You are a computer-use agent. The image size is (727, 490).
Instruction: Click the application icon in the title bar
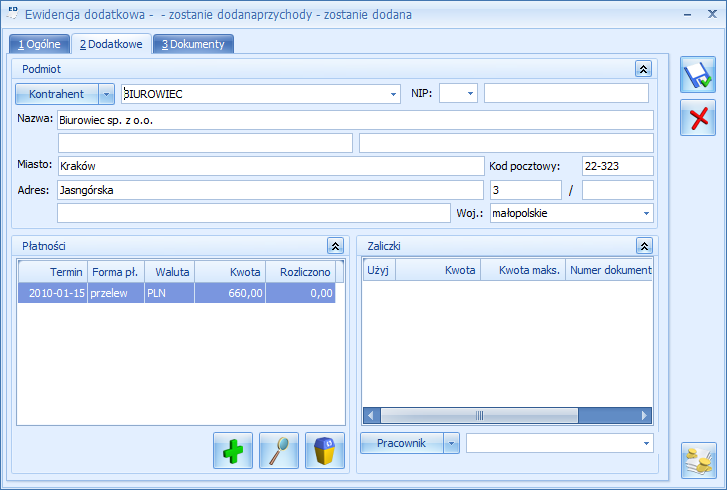click(x=12, y=13)
